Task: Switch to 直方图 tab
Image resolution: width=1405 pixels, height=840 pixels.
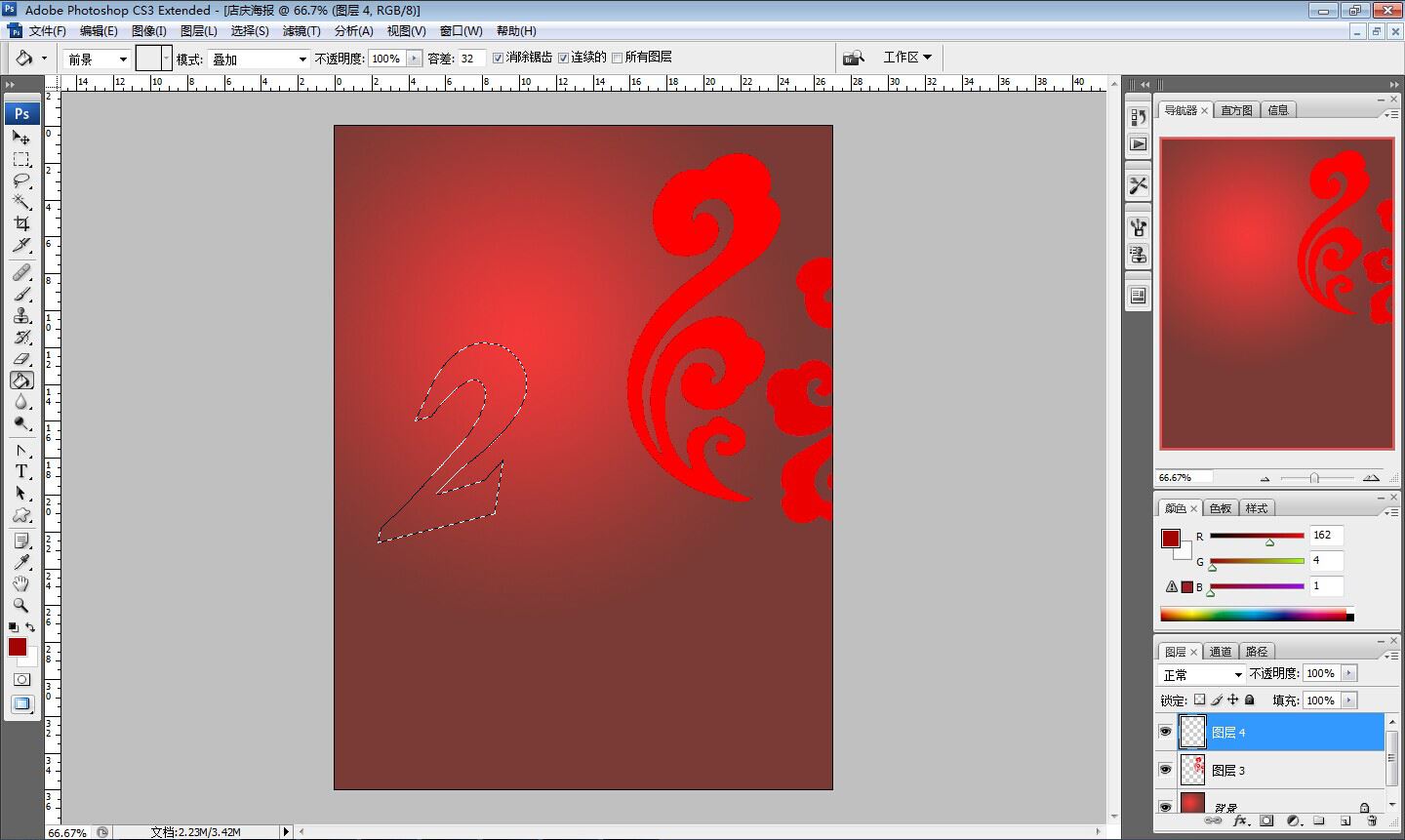Action: tap(1237, 110)
